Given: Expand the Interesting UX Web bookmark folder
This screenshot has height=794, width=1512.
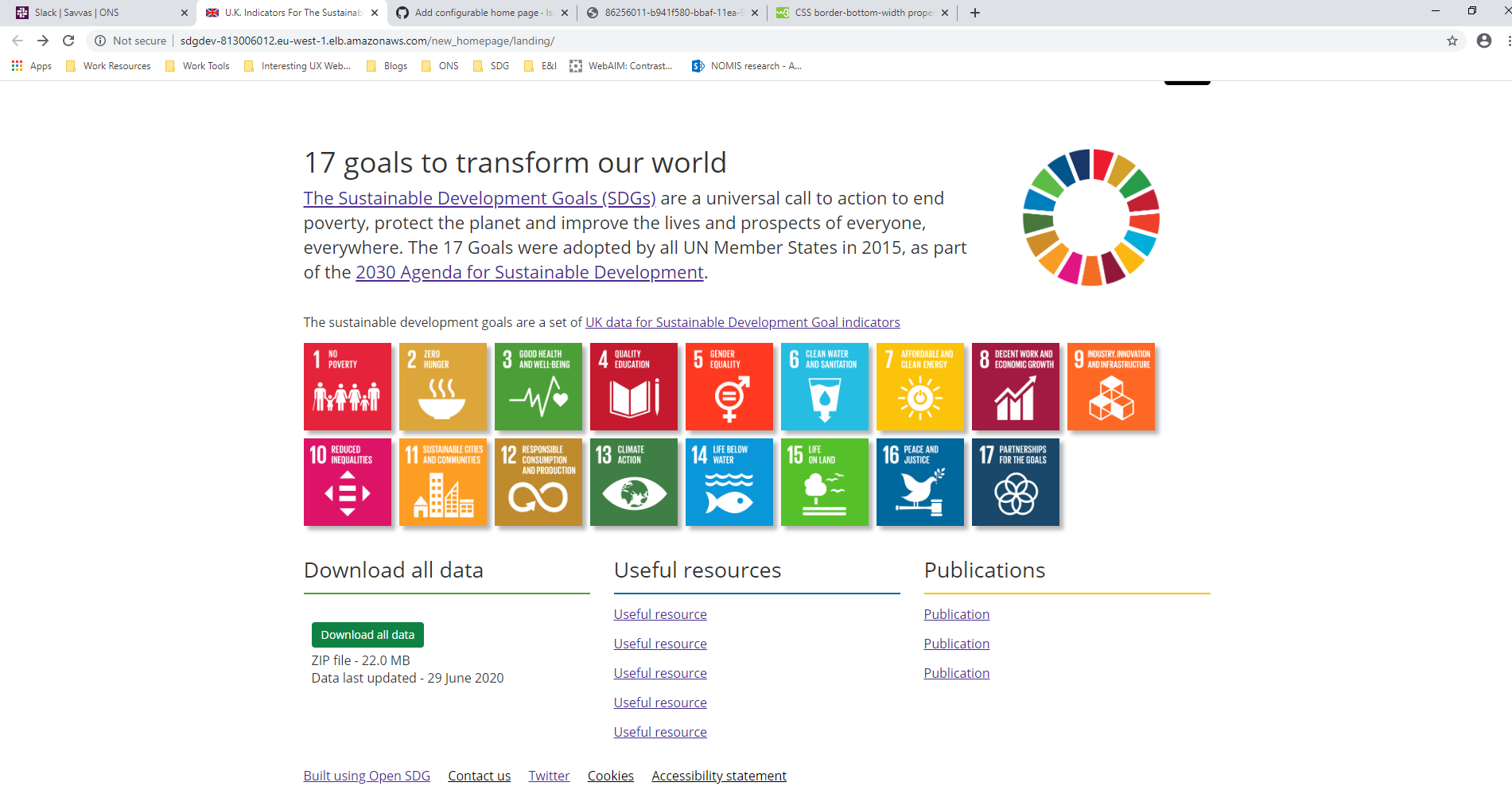Looking at the screenshot, I should point(297,66).
